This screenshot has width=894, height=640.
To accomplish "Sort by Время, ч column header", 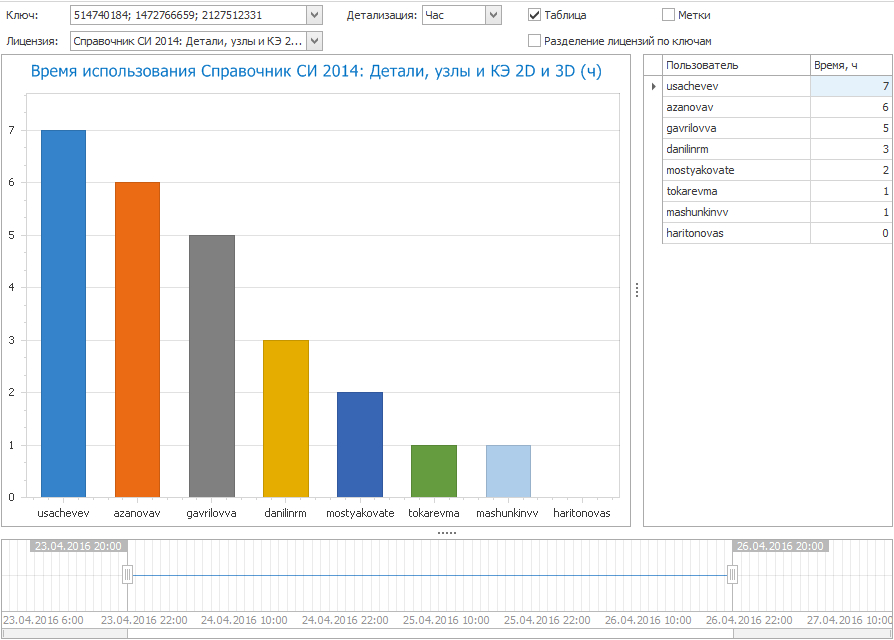I will 850,65.
